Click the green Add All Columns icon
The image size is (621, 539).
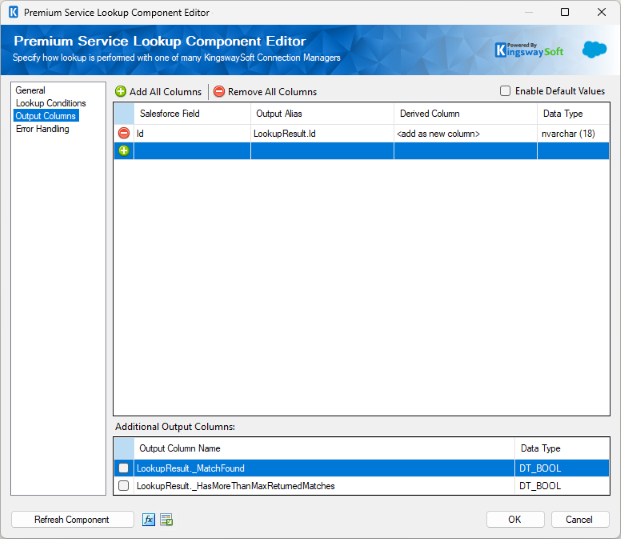coord(120,92)
